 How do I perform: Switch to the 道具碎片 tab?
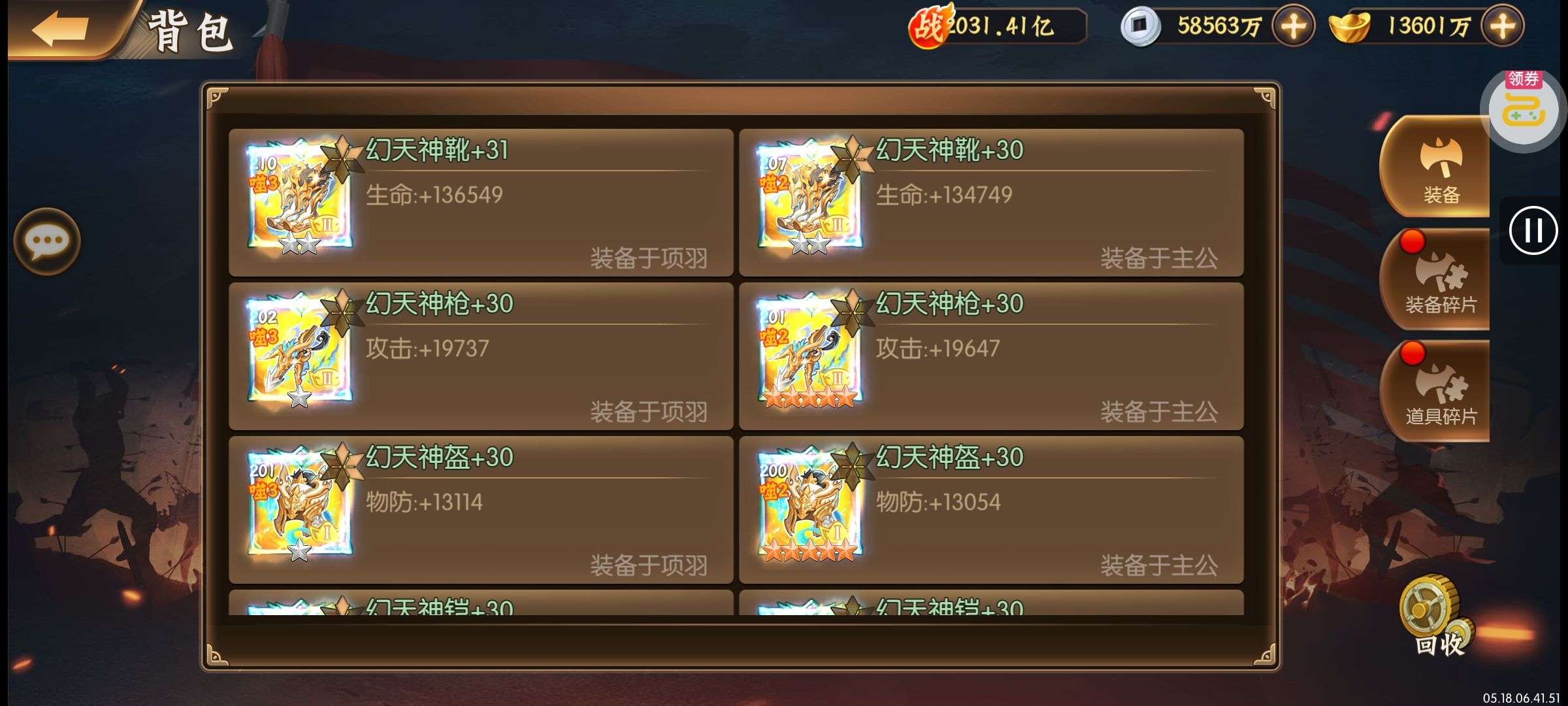(x=1436, y=391)
